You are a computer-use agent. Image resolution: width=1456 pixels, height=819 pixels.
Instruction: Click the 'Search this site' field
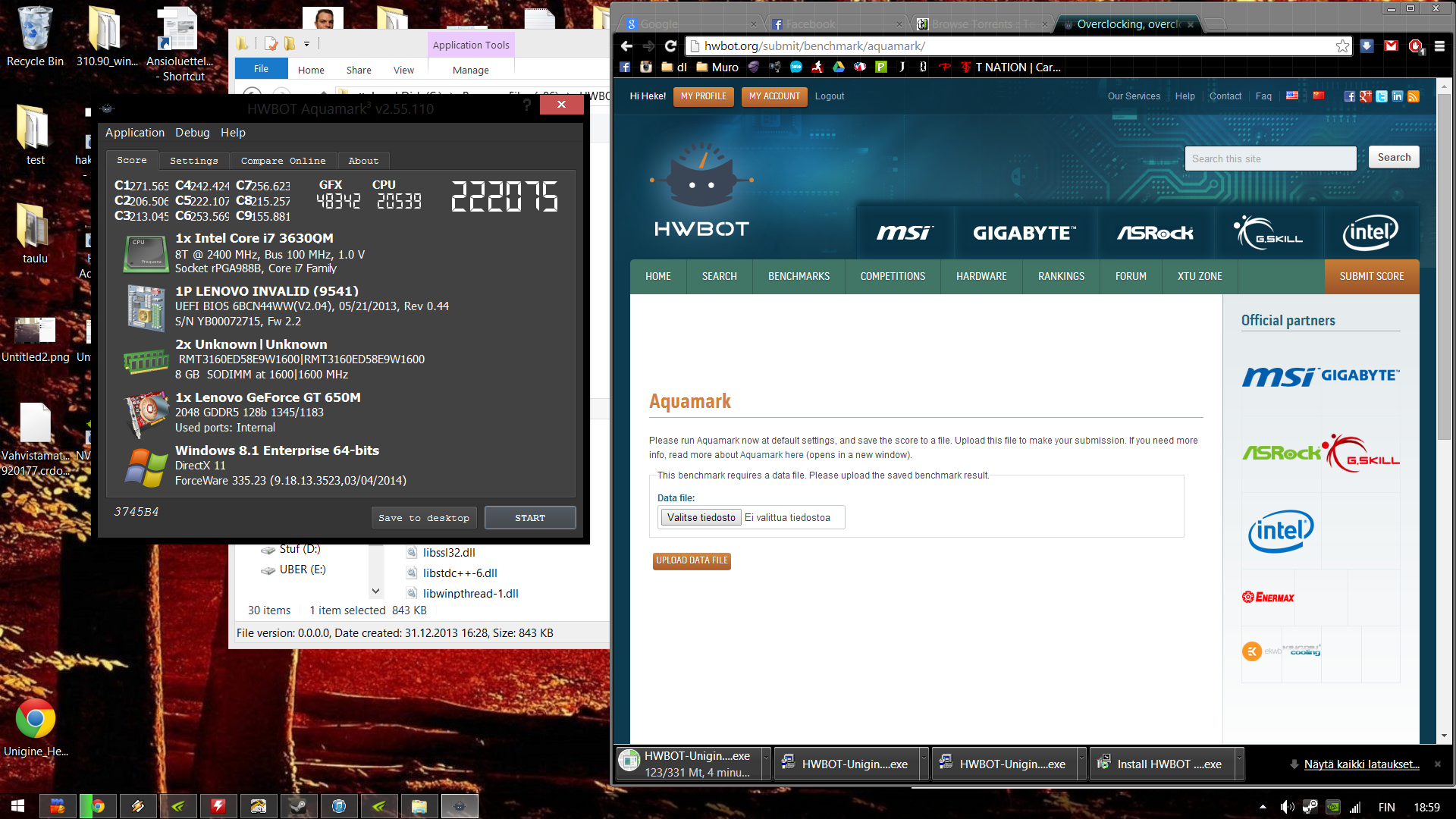pyautogui.click(x=1270, y=158)
